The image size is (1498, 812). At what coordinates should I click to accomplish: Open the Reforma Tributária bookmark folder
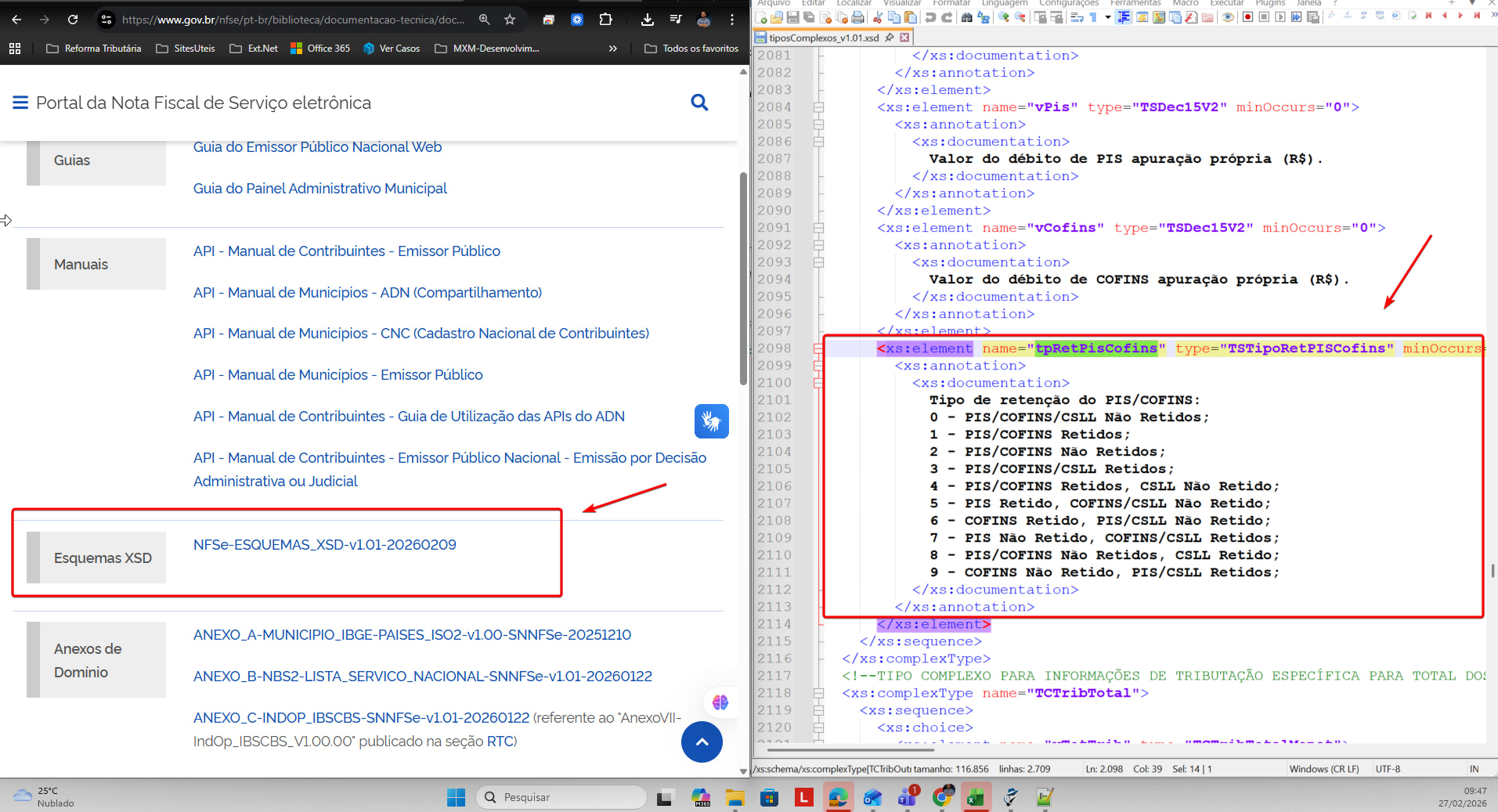[x=94, y=49]
